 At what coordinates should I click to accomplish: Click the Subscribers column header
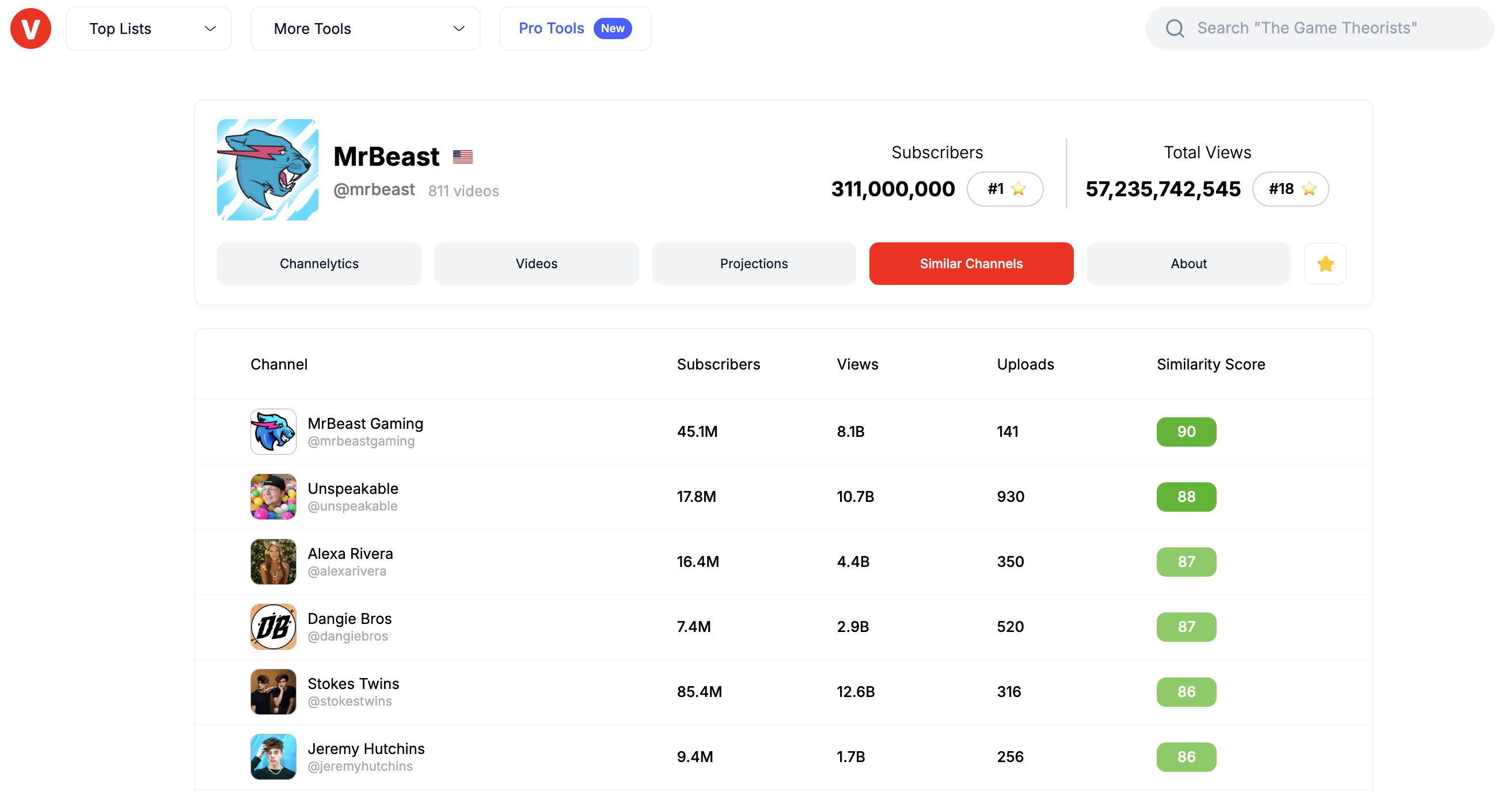click(x=719, y=364)
